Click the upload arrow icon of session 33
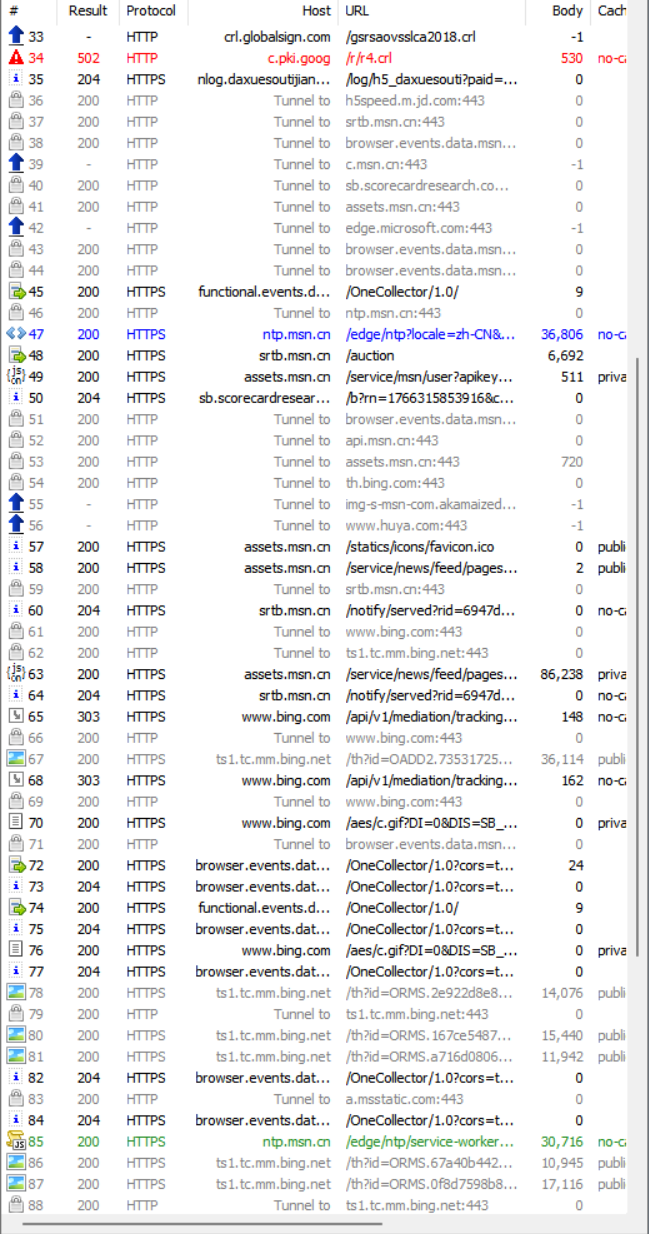649x1234 pixels. point(16,37)
